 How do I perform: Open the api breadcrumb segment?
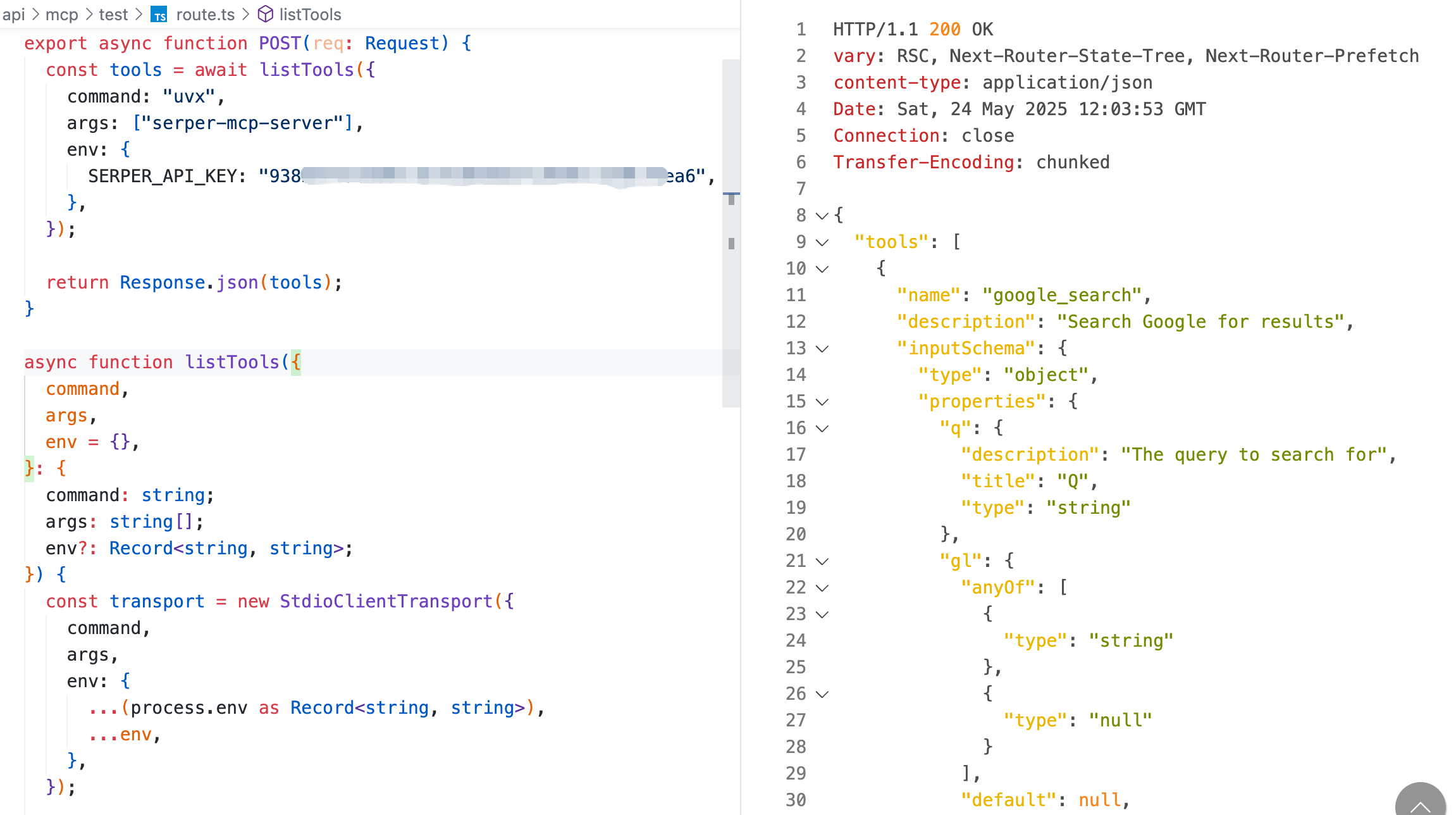(x=13, y=15)
